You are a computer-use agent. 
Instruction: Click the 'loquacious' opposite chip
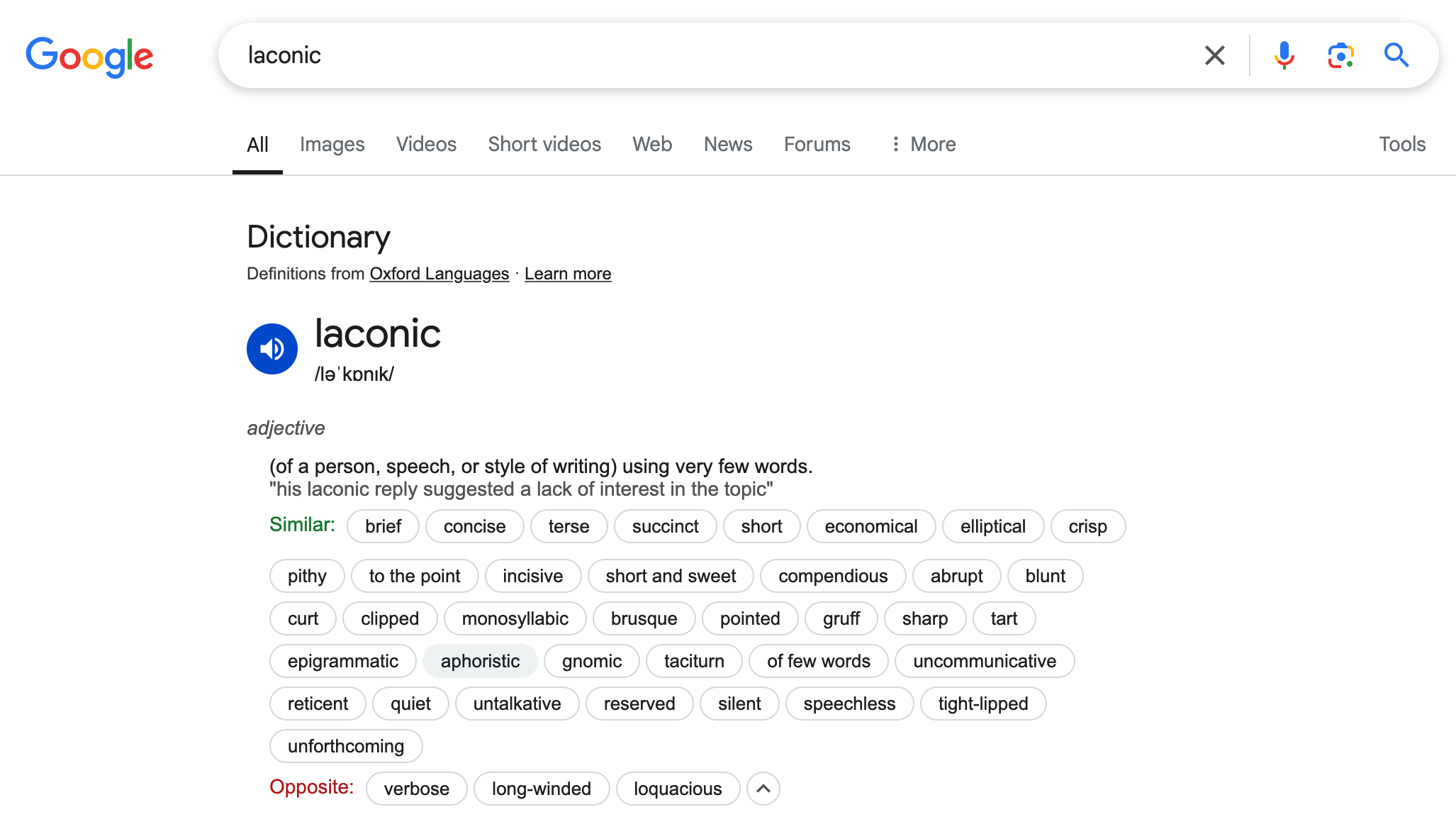678,789
